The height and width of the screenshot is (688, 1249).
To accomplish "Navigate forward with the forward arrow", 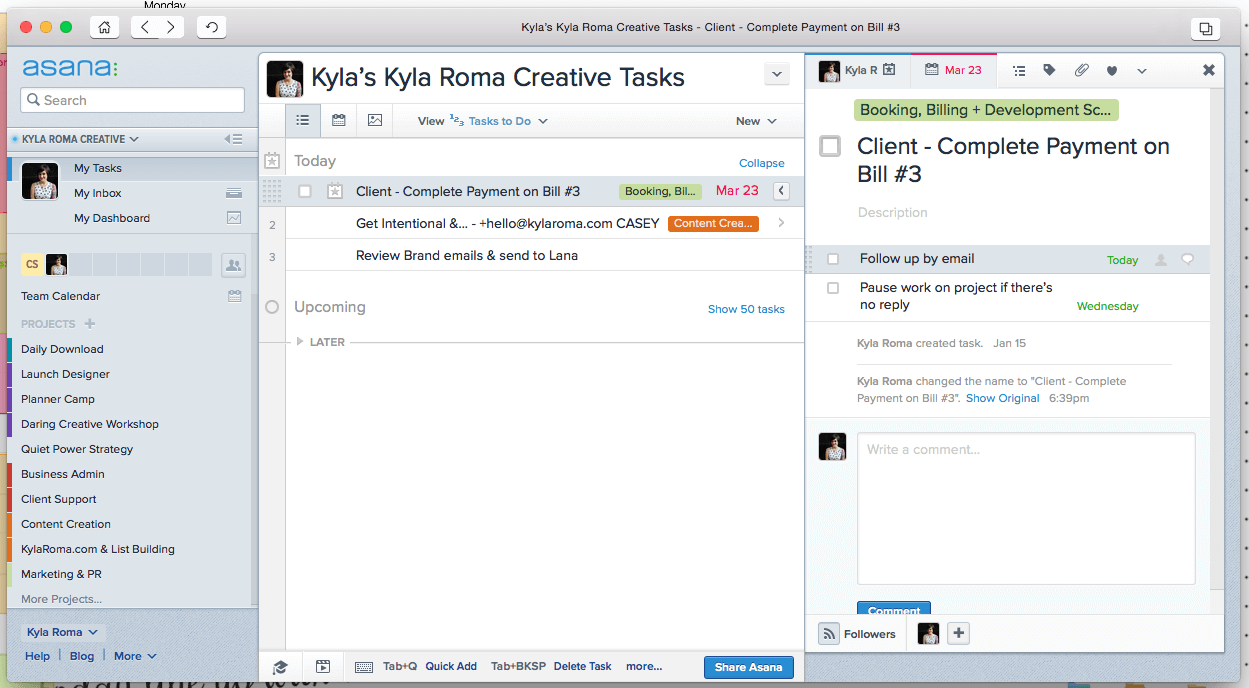I will [172, 27].
